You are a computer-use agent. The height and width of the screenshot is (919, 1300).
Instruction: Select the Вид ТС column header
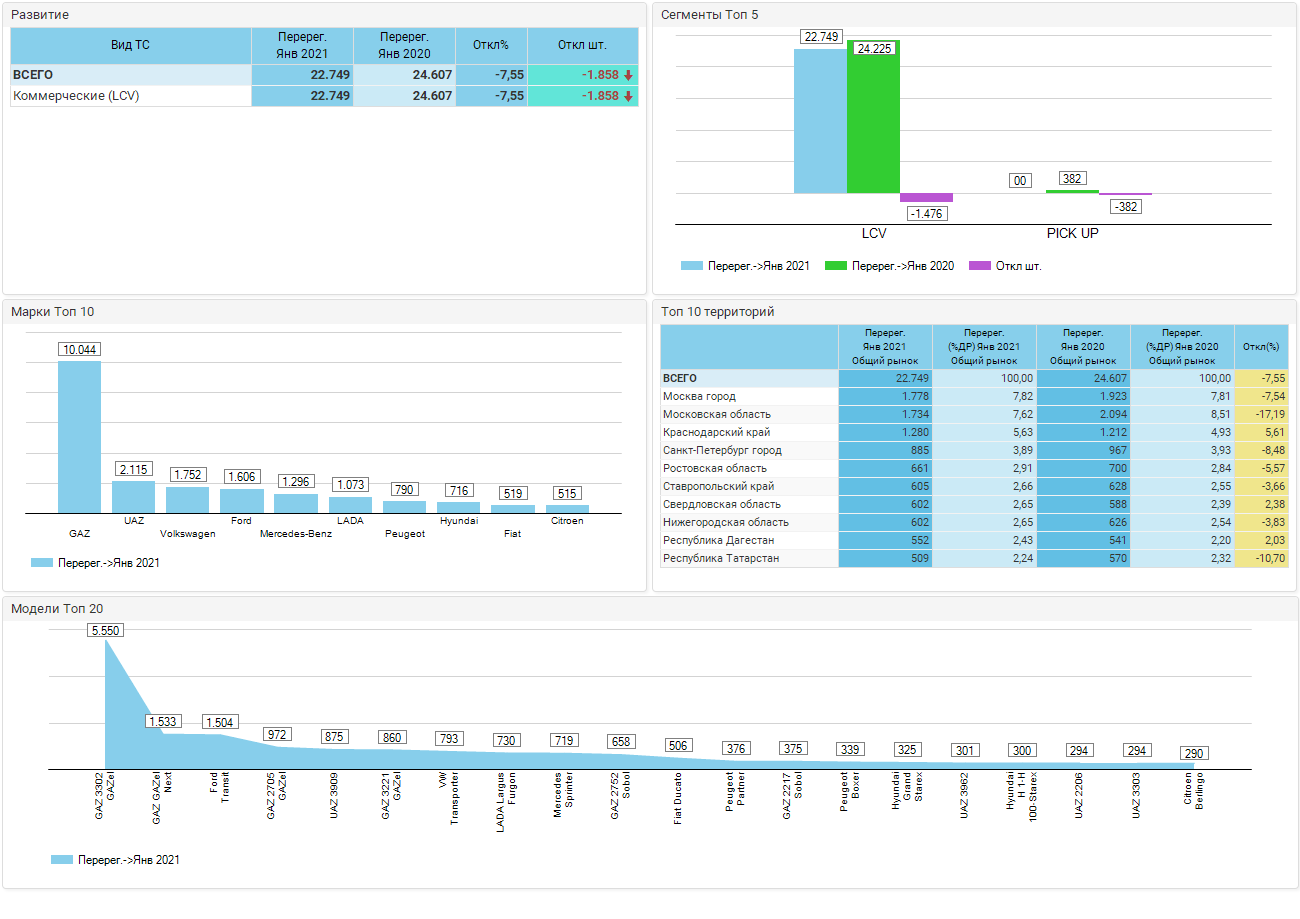pyautogui.click(x=131, y=45)
